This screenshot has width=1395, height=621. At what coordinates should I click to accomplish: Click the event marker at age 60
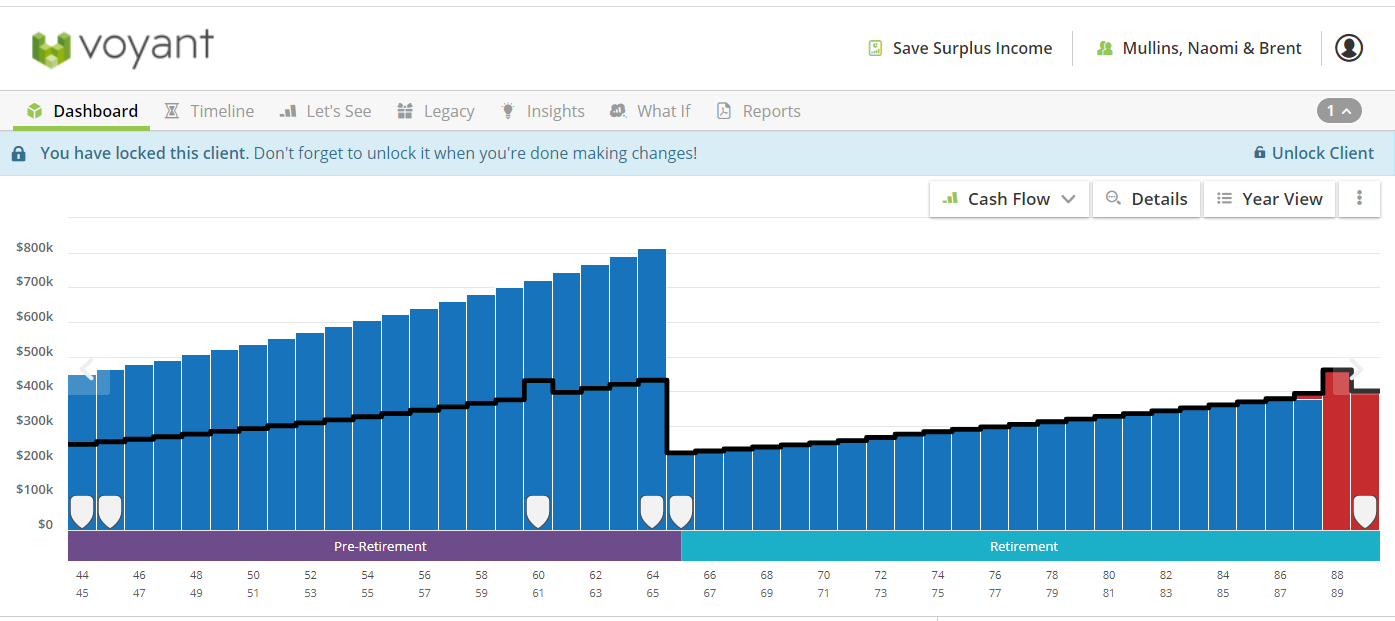tap(538, 511)
